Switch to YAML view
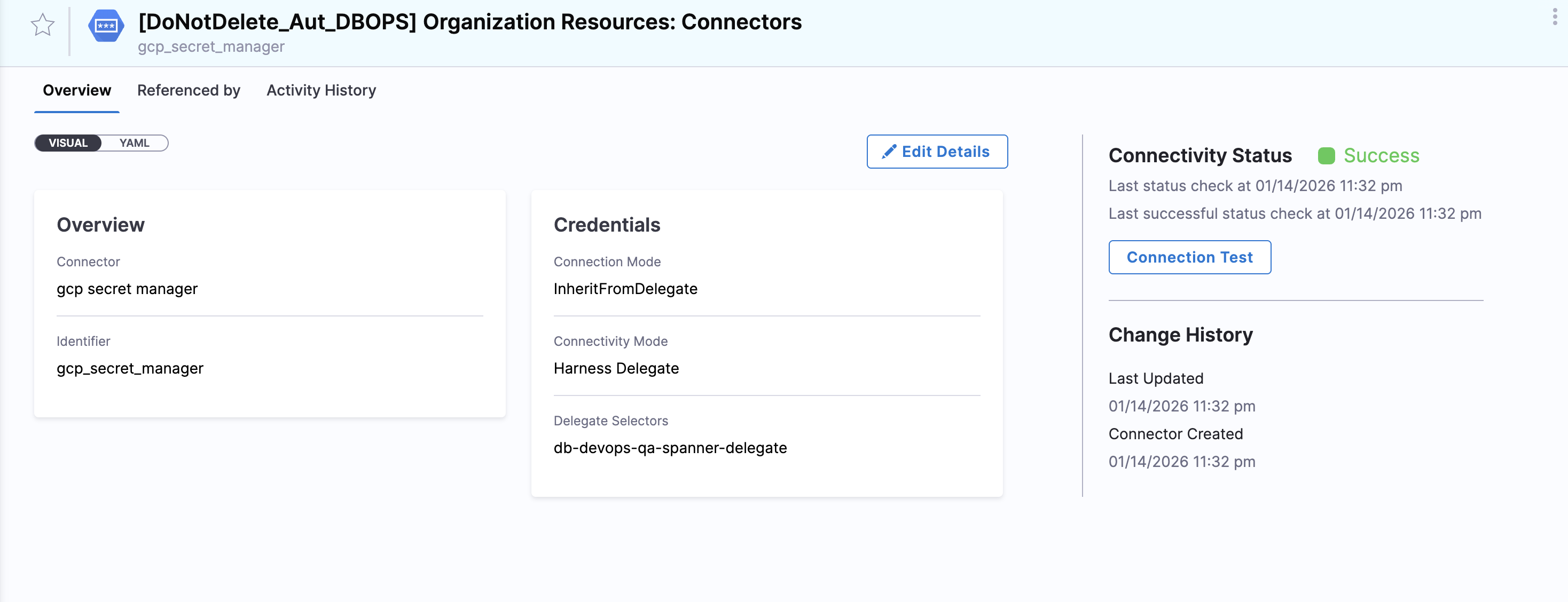 click(135, 143)
